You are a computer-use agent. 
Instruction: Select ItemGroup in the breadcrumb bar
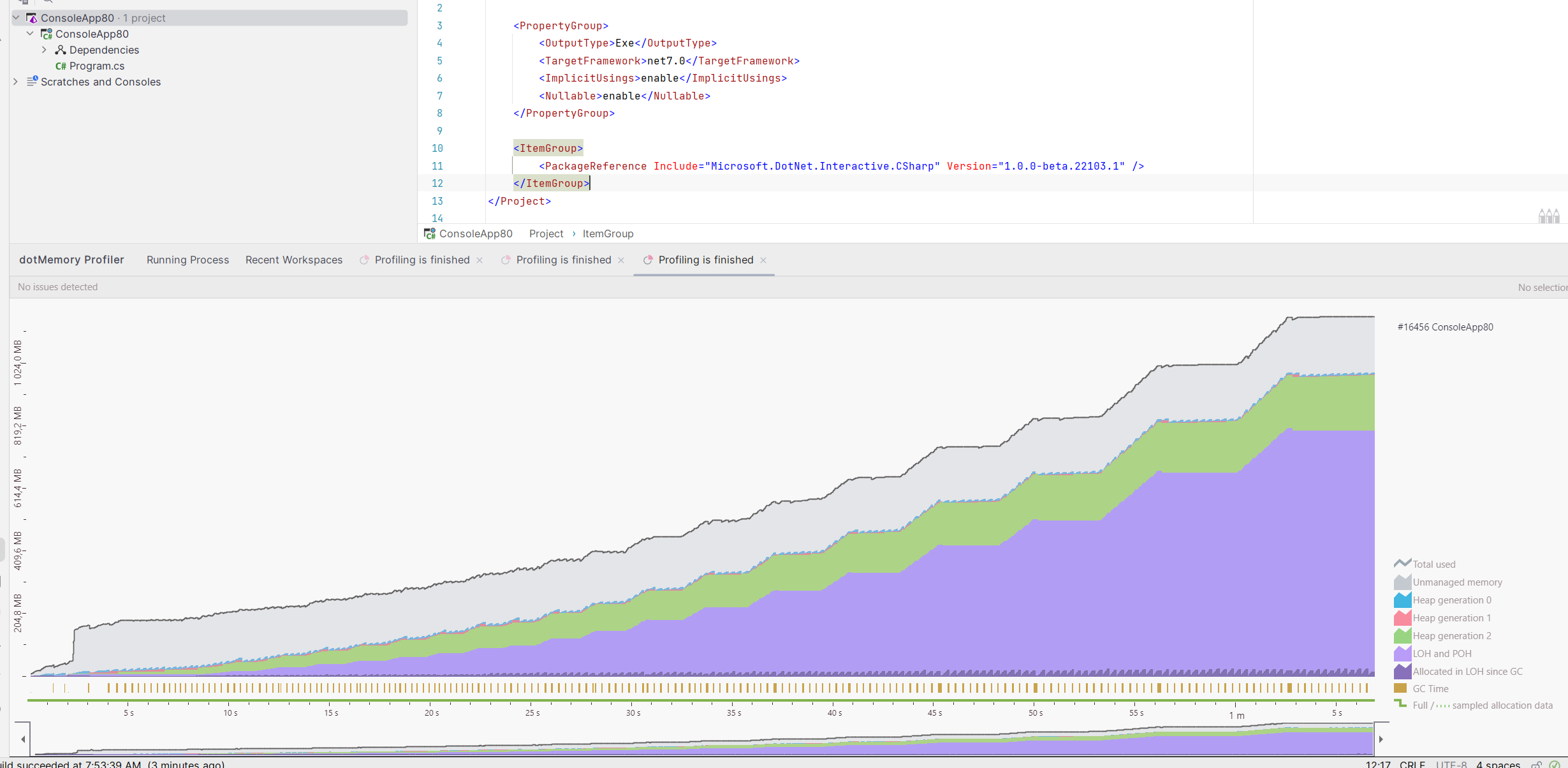607,233
